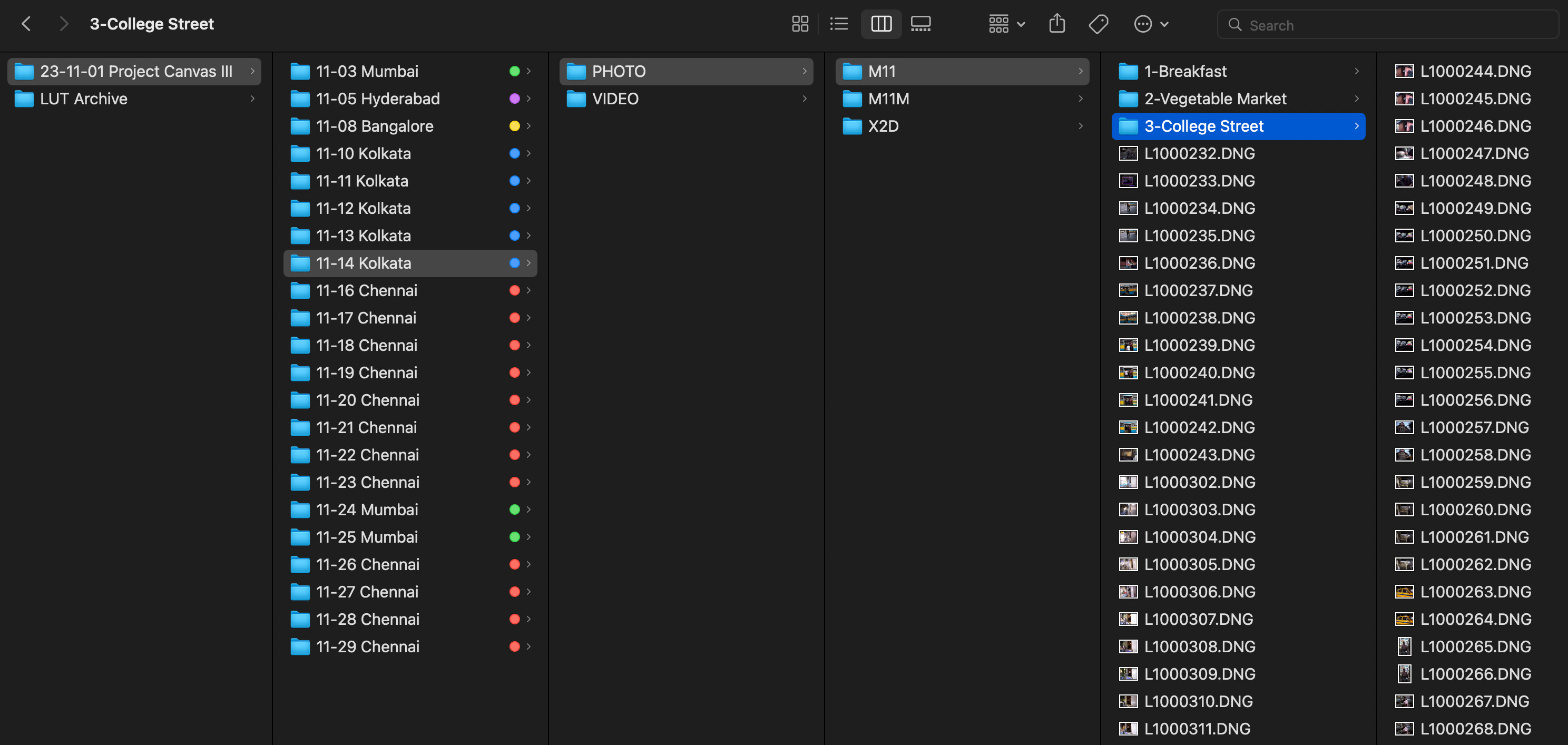Click into the Search field
The height and width of the screenshot is (745, 1568).
click(1388, 25)
